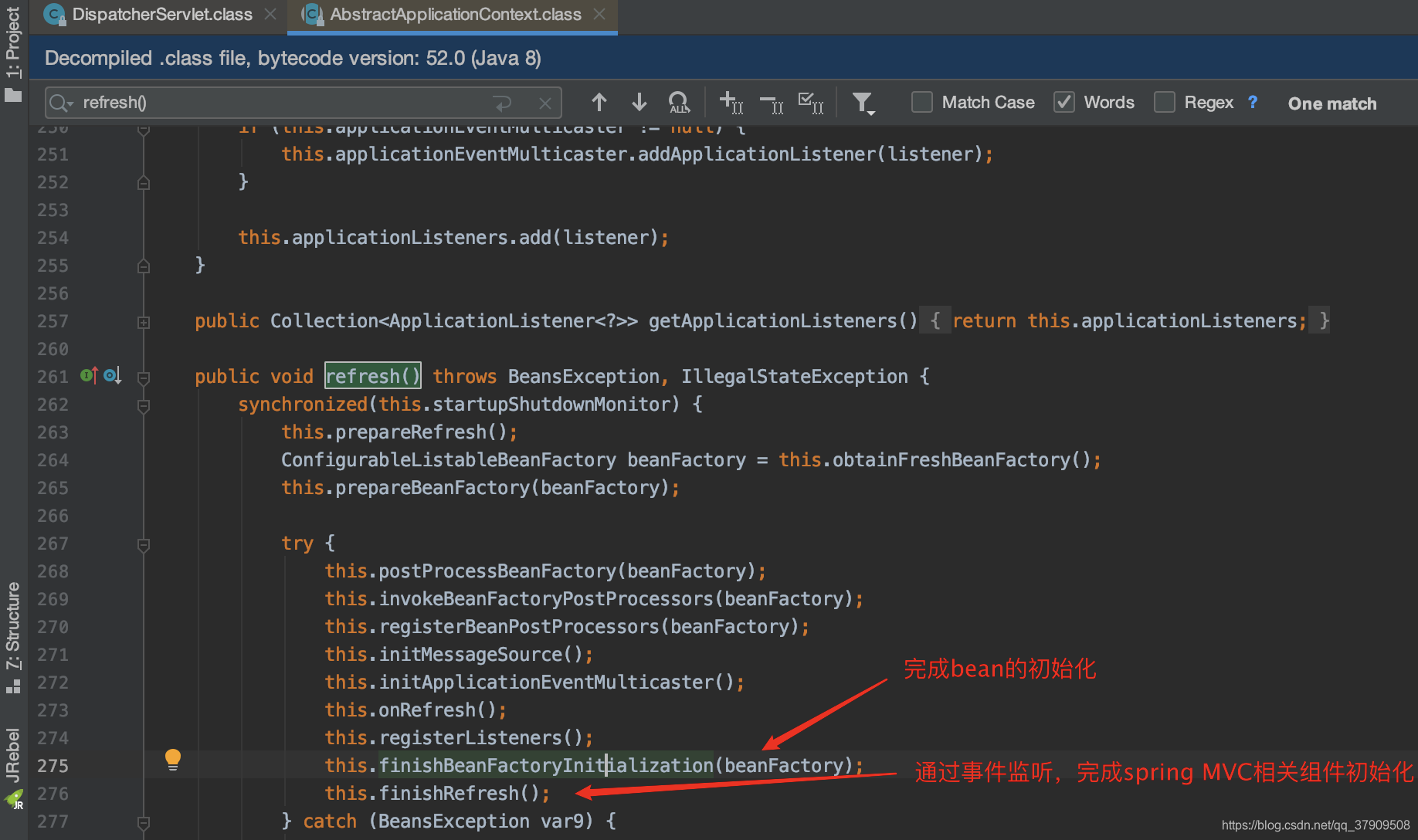Image resolution: width=1418 pixels, height=840 pixels.
Task: Click the One match results label
Action: coord(1332,103)
